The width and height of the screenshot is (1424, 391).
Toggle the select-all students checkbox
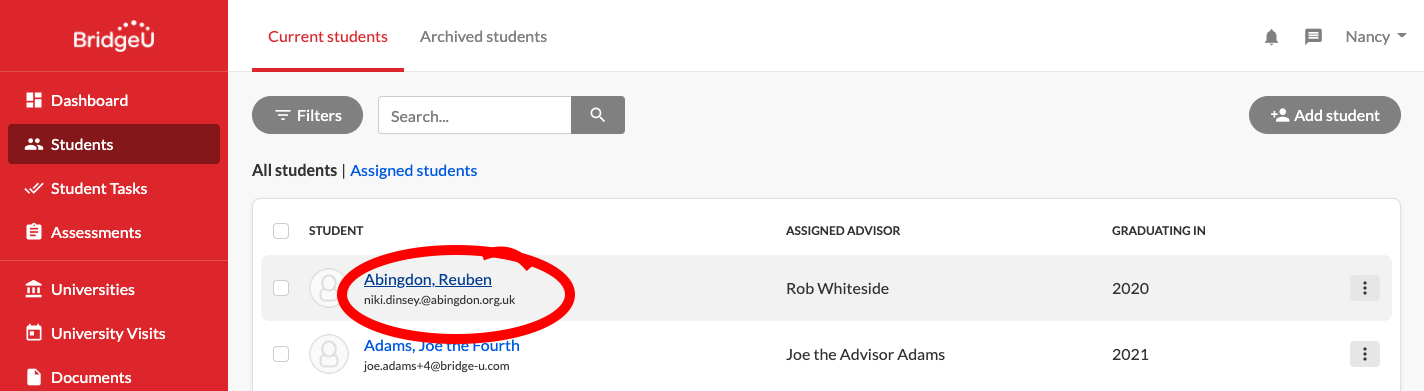tap(281, 231)
